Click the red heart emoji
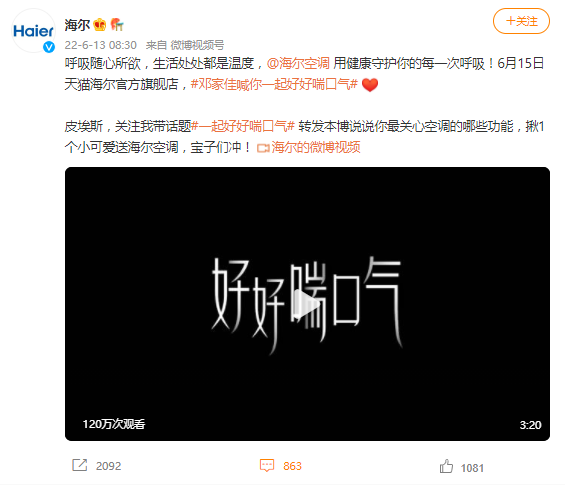This screenshot has width=565, height=485. 370,85
